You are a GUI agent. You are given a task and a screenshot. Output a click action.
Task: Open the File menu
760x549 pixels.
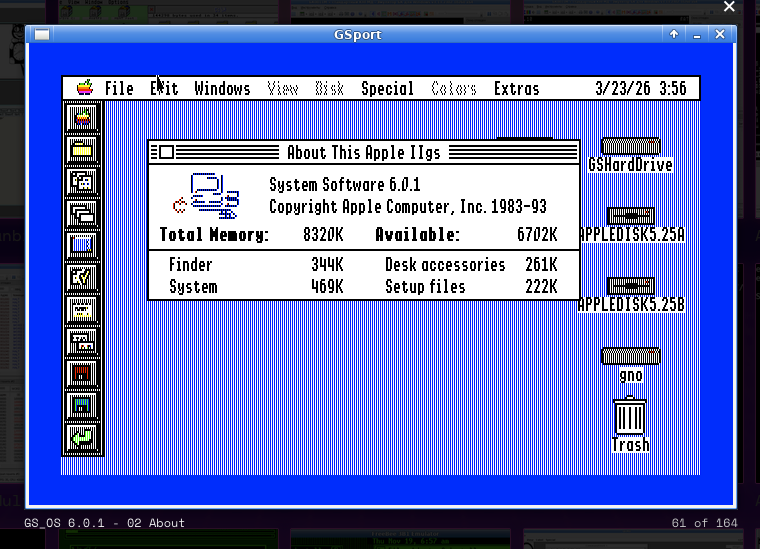[119, 89]
